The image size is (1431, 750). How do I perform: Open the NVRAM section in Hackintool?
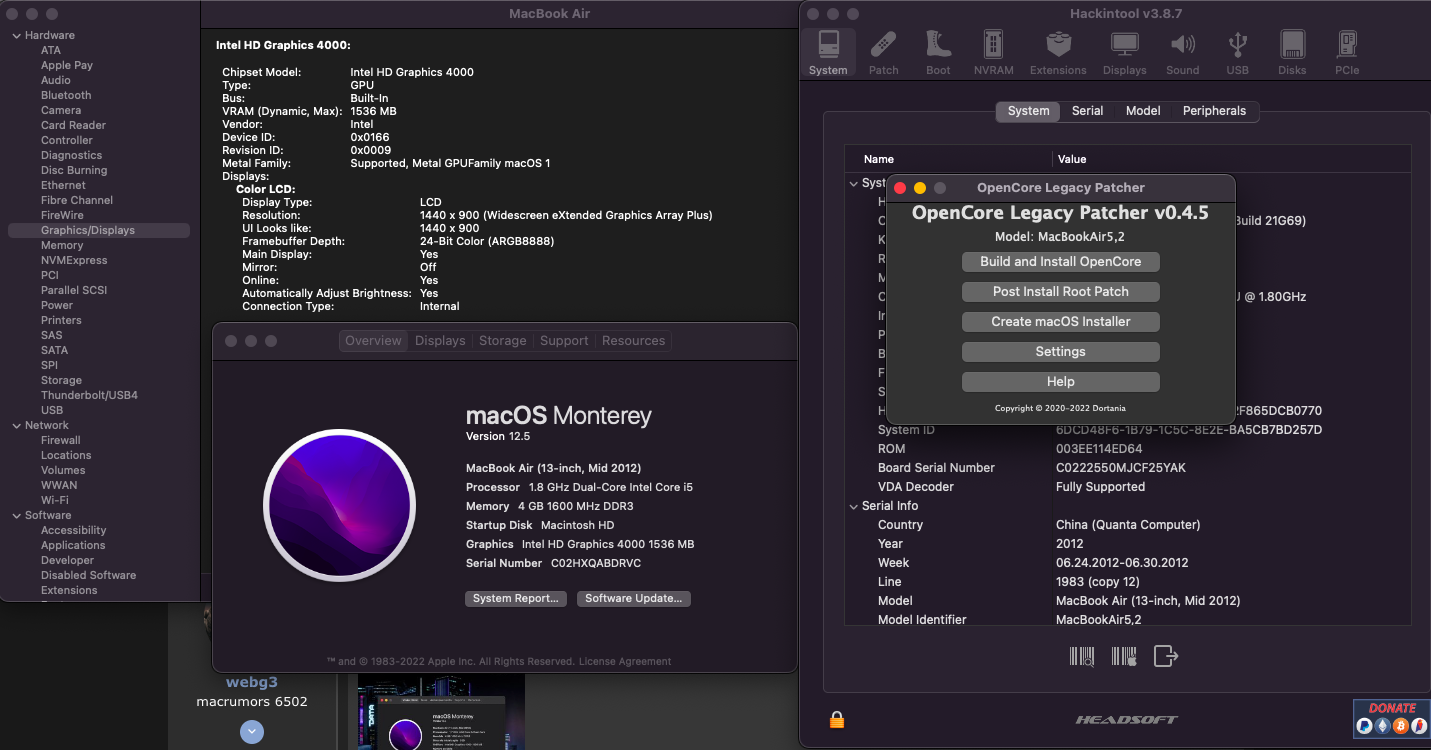993,53
